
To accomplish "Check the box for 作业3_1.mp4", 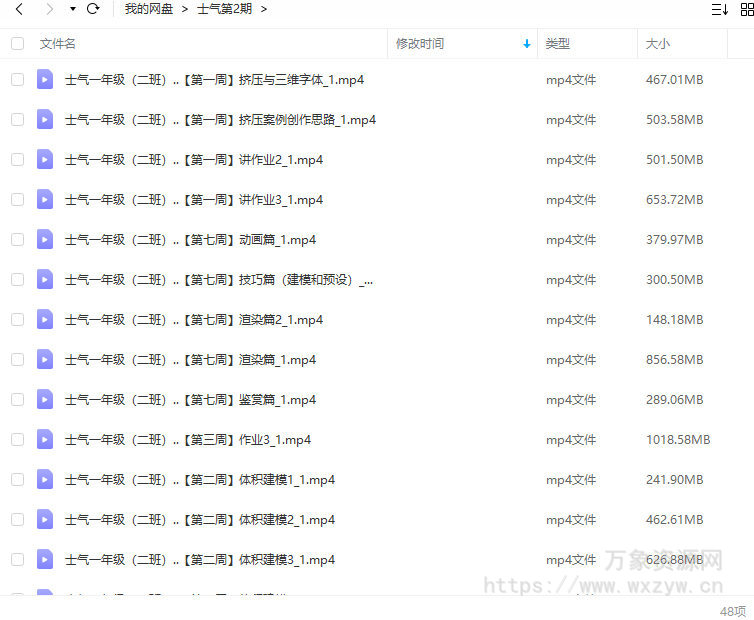I will pos(17,439).
